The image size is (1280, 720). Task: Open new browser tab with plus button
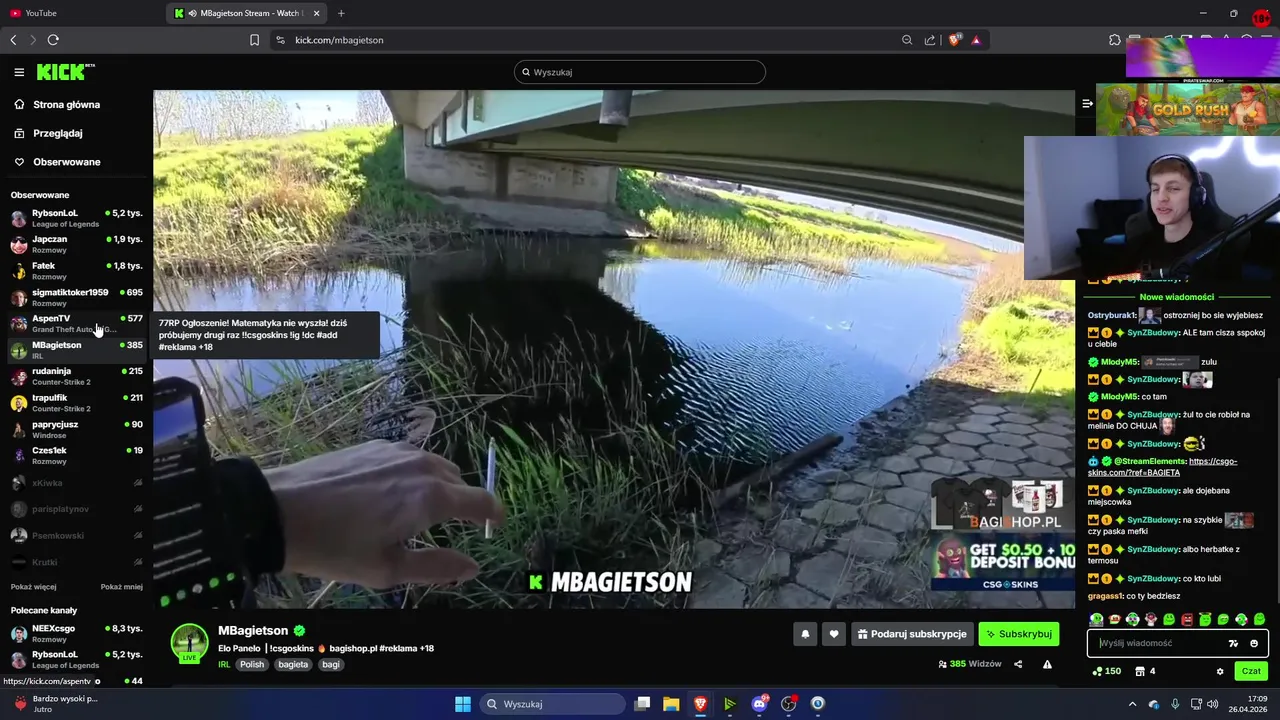[341, 13]
